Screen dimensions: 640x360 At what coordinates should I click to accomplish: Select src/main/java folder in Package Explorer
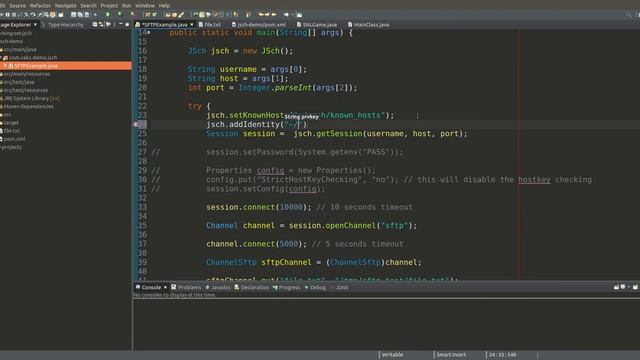[x=20, y=49]
